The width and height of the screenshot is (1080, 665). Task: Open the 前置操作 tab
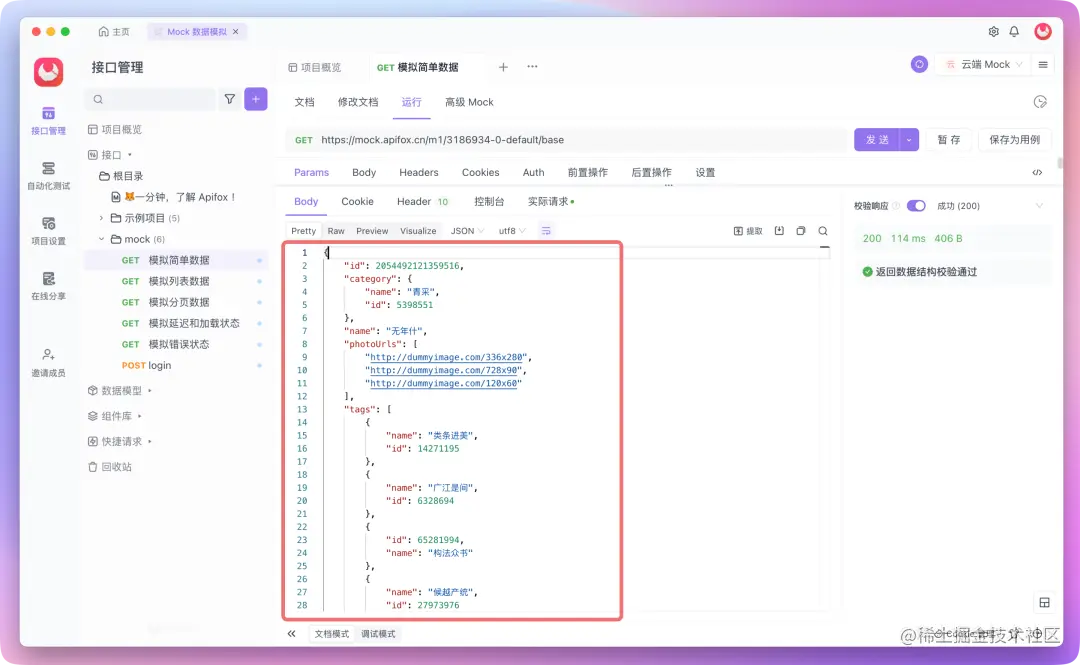(588, 172)
